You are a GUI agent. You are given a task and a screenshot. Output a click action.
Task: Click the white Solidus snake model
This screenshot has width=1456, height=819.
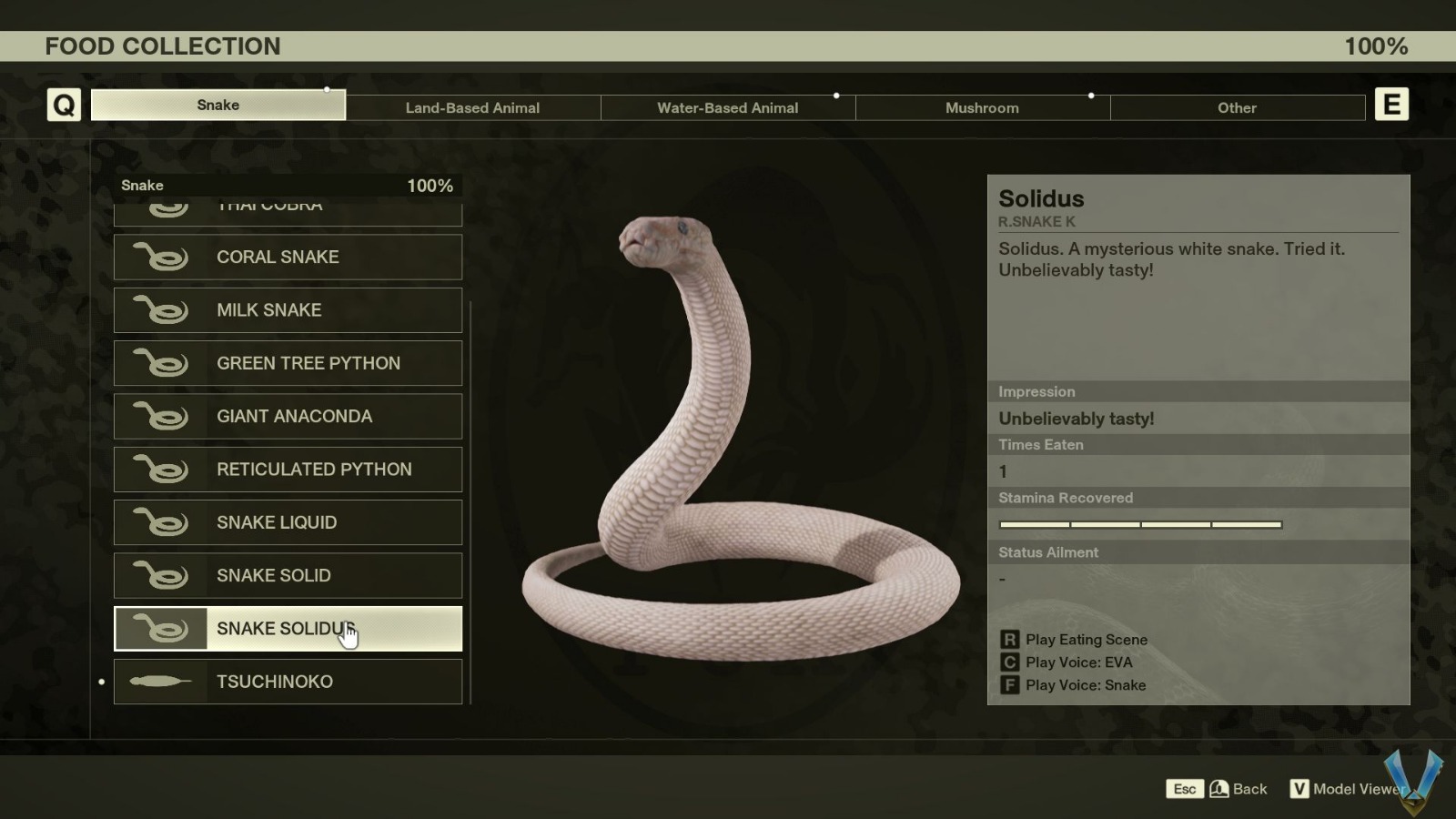[741, 437]
